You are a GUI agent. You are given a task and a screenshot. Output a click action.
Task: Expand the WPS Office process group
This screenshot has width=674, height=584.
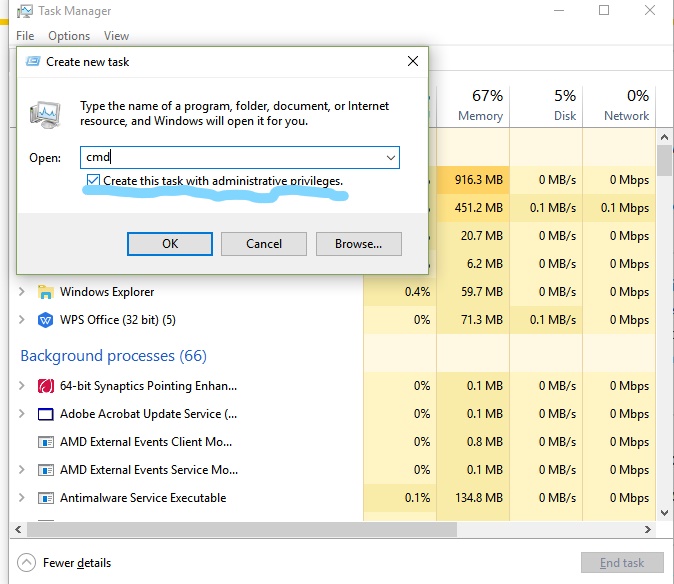(x=22, y=320)
